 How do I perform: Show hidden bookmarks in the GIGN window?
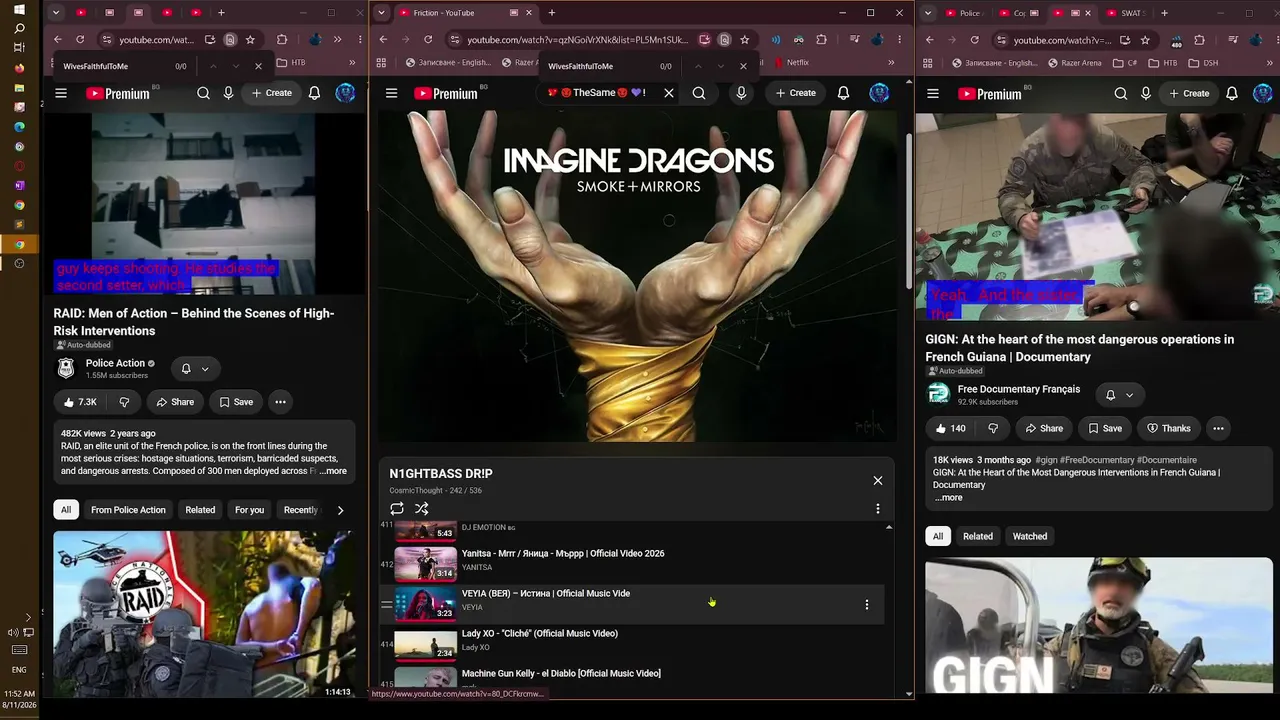pos(1269,62)
